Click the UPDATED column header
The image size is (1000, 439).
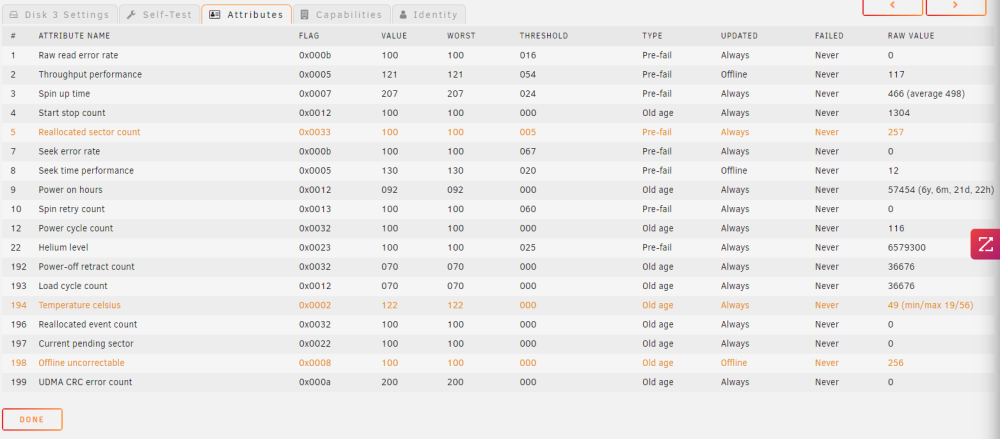point(739,36)
